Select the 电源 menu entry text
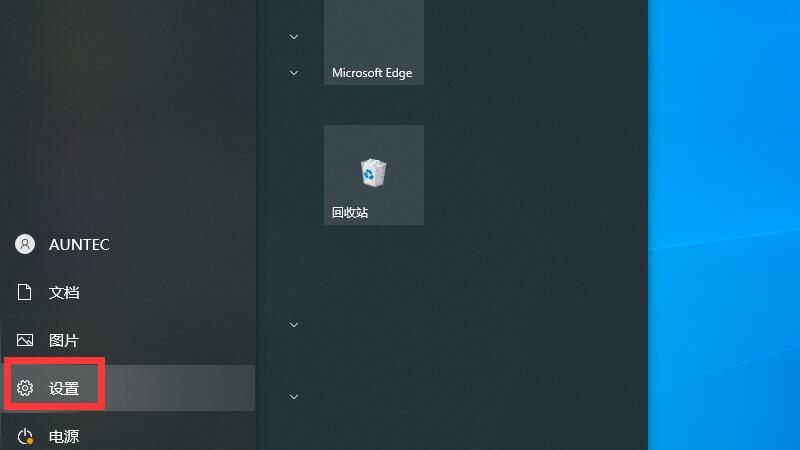The width and height of the screenshot is (800, 450). 64,436
